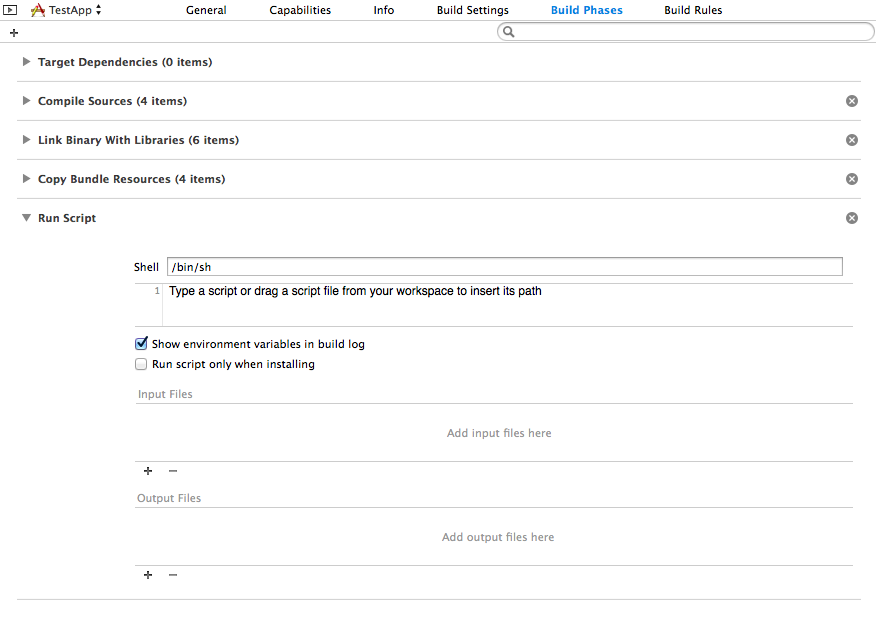Image resolution: width=876 pixels, height=636 pixels.
Task: Enable Run script only when installing
Action: (142, 364)
